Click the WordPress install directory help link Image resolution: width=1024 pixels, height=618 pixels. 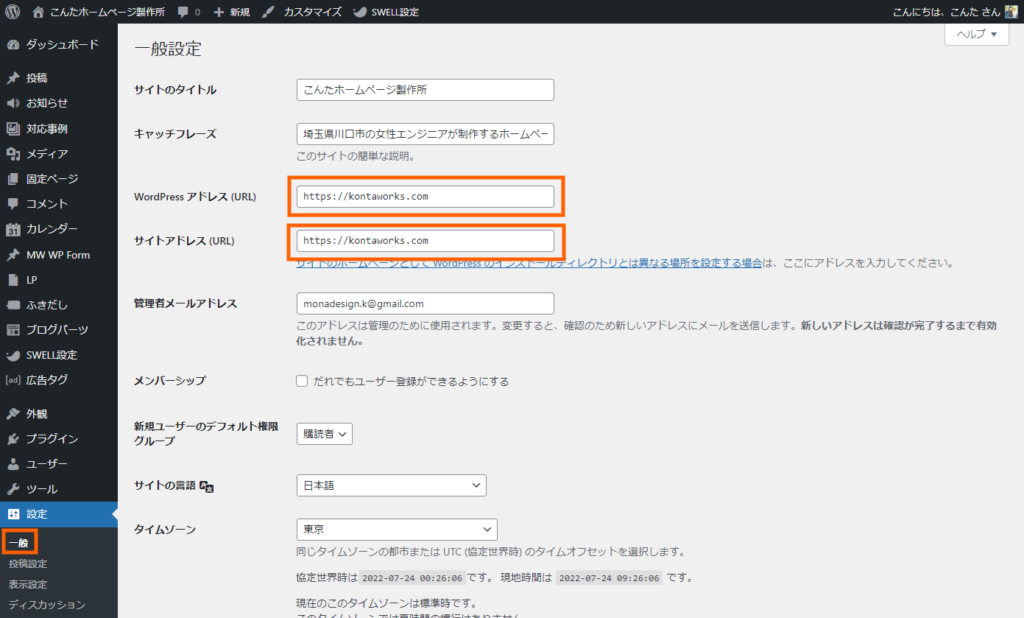click(x=529, y=263)
